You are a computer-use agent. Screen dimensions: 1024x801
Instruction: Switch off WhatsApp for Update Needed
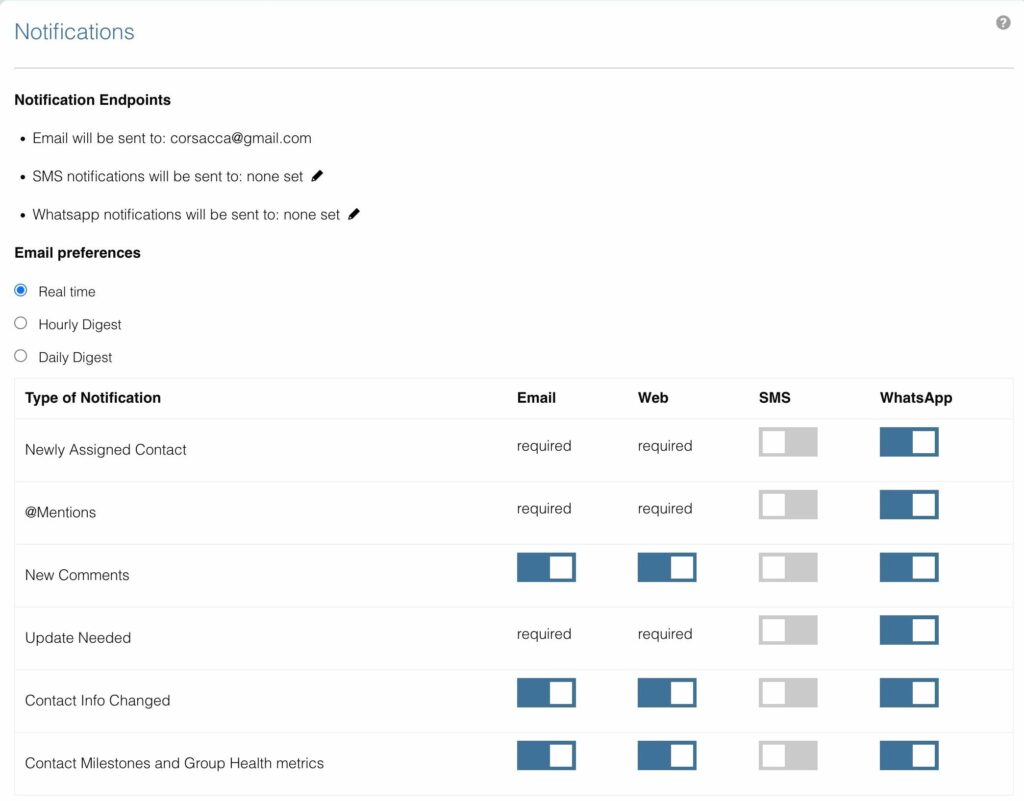[909, 630]
